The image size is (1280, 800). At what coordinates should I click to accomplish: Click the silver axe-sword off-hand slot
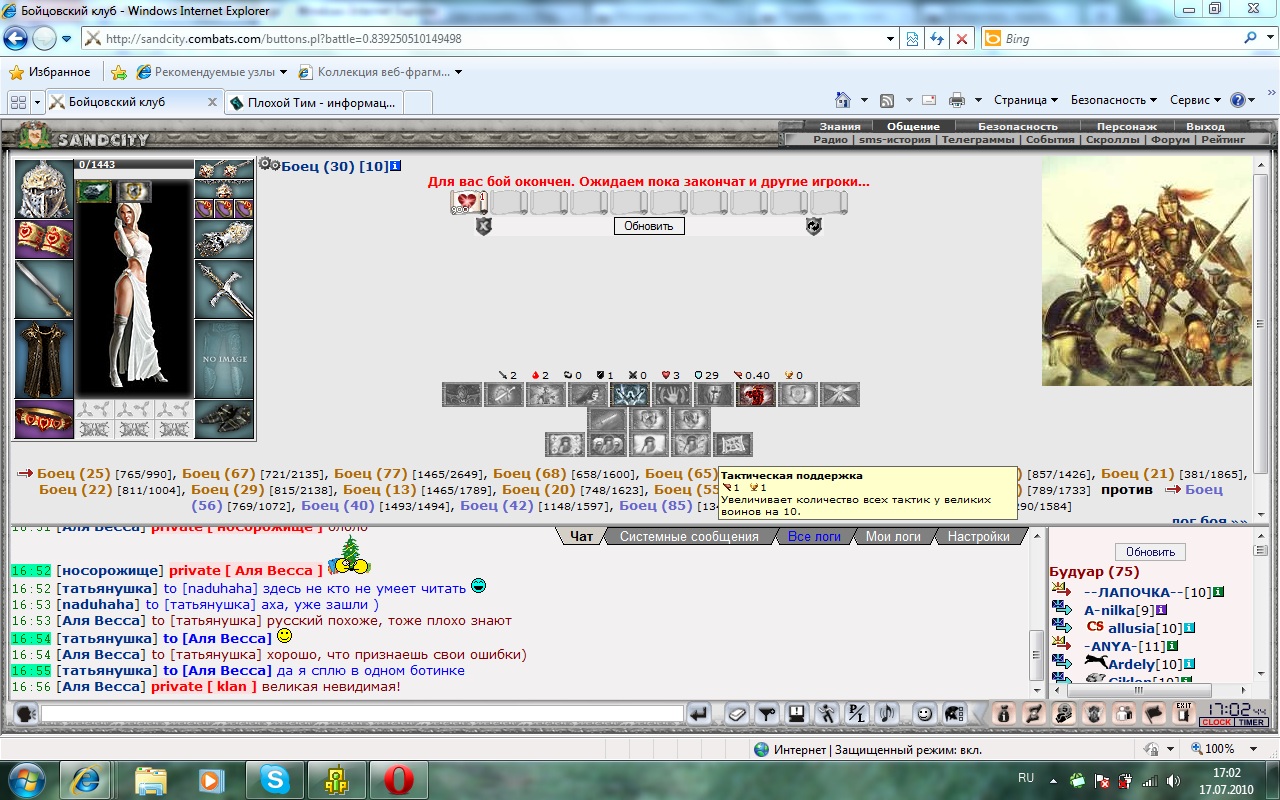pyautogui.click(x=224, y=290)
